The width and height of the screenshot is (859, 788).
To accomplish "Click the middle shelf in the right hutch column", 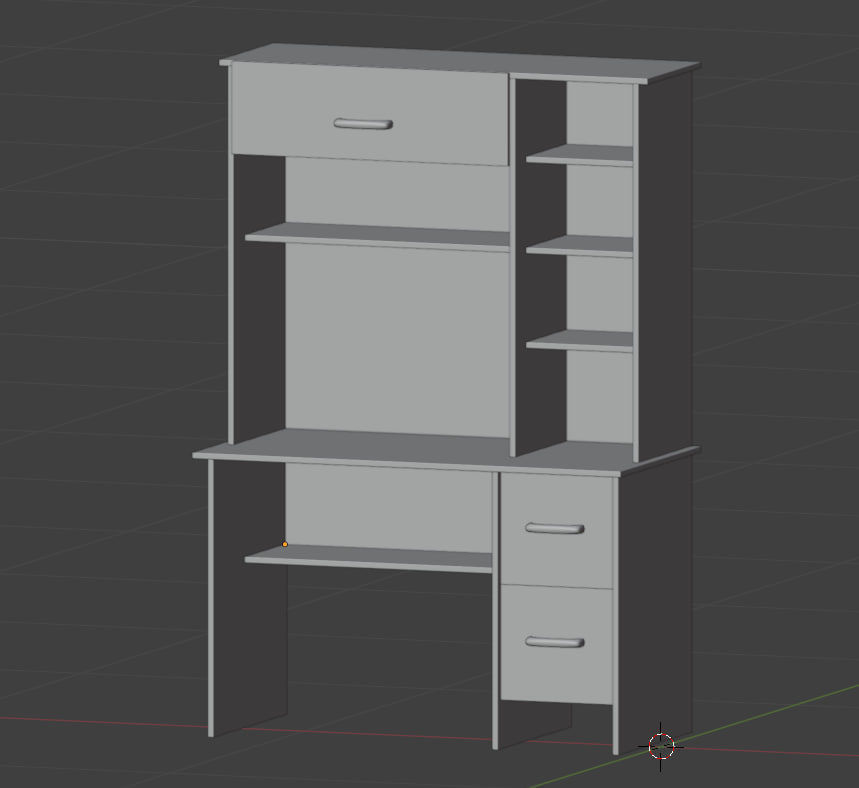I will tap(580, 247).
